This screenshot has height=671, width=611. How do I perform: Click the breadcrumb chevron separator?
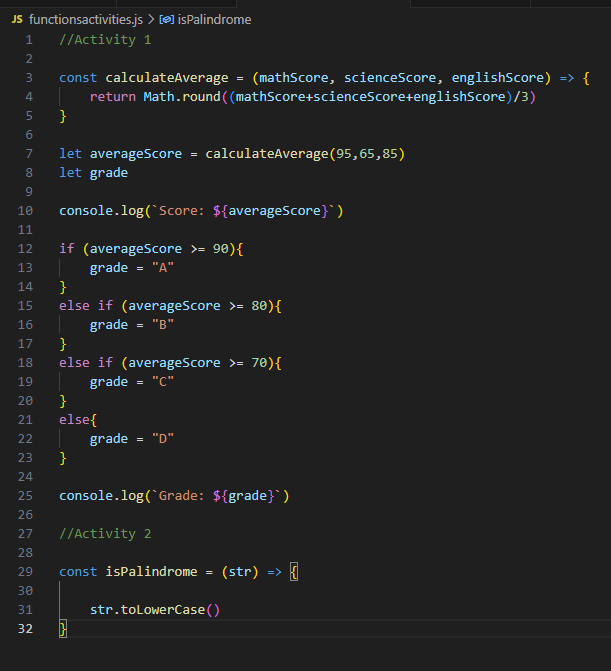coord(150,19)
